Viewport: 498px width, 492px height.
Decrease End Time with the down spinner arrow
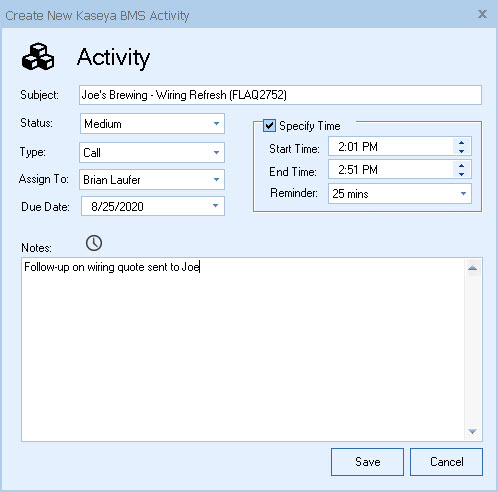pyautogui.click(x=461, y=174)
